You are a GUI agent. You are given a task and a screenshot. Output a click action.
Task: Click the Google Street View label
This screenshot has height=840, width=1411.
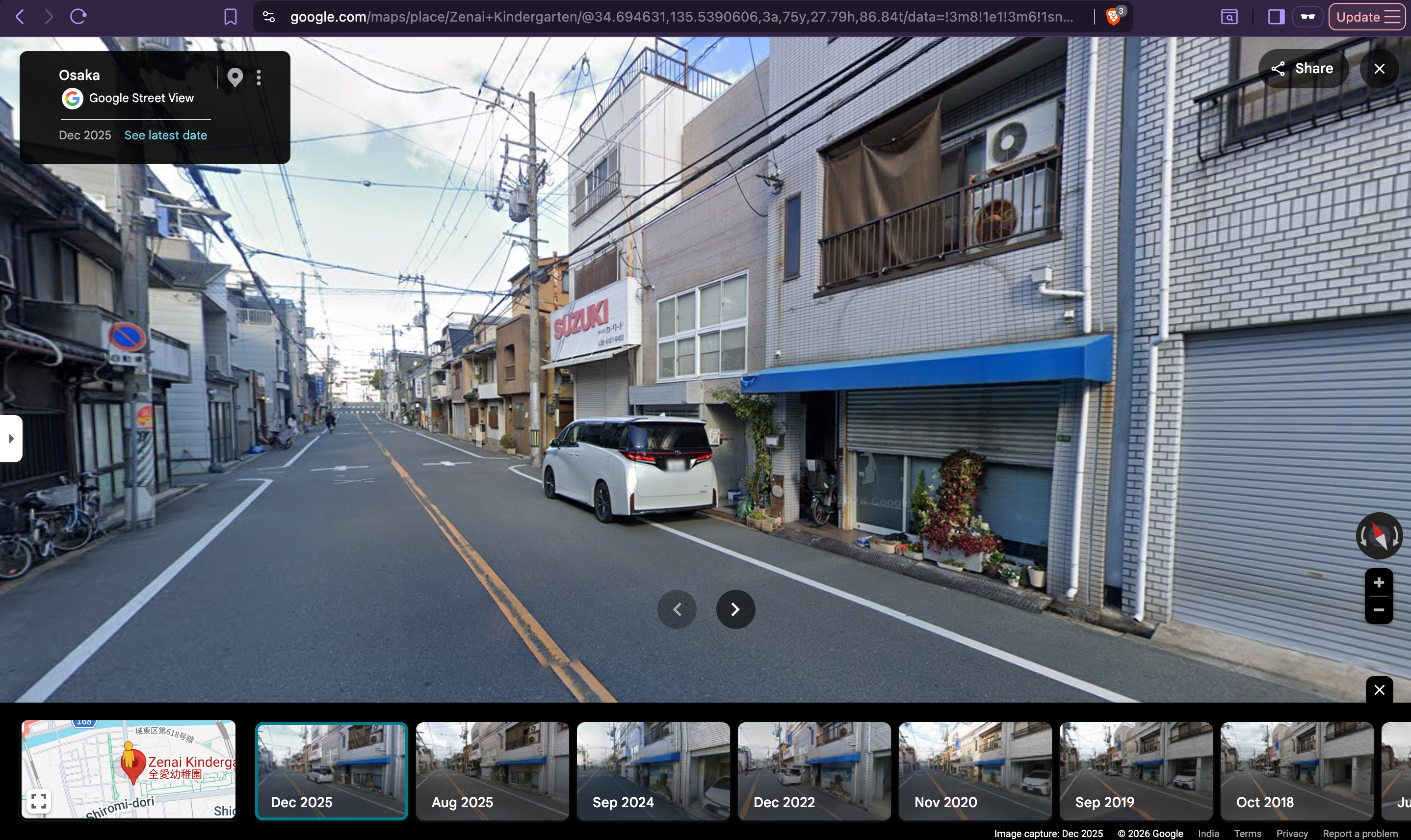(x=141, y=98)
